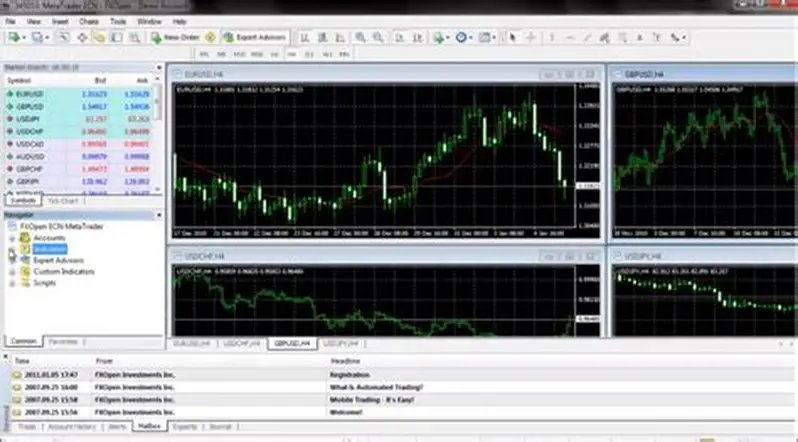
Task: Open the periods clock icon
Action: pos(461,37)
